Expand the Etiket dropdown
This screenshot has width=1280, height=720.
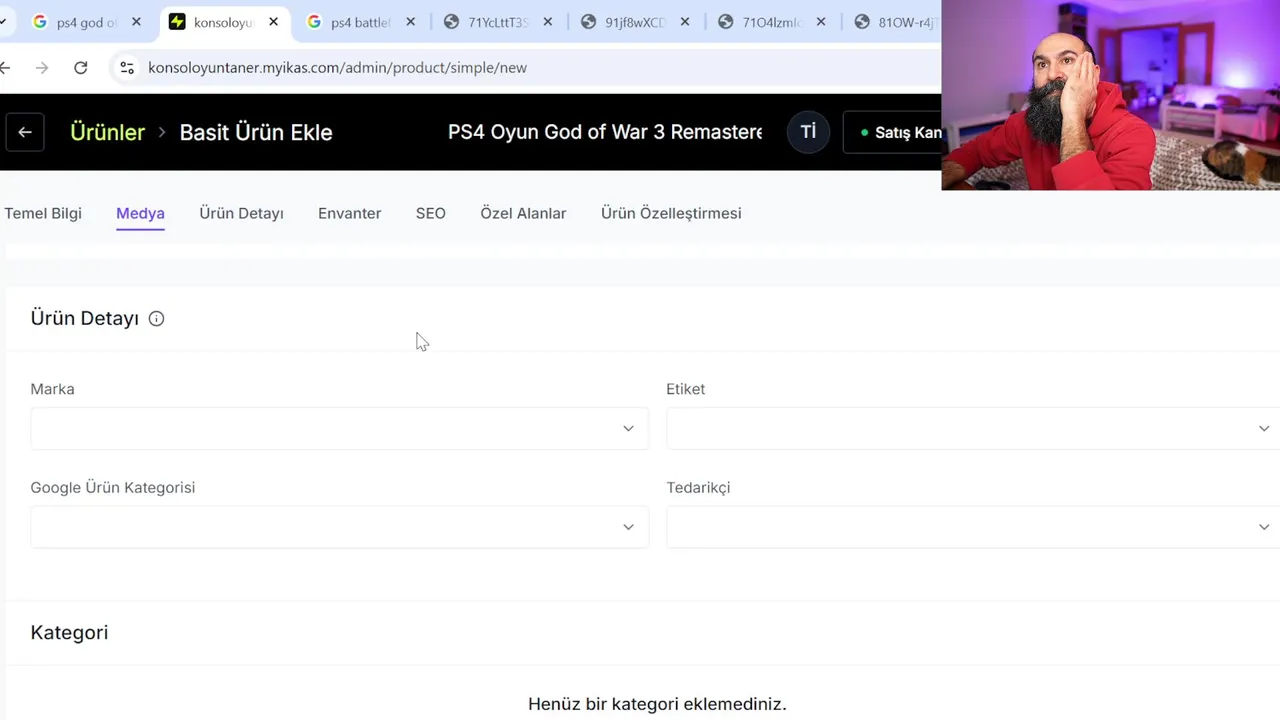(x=973, y=428)
